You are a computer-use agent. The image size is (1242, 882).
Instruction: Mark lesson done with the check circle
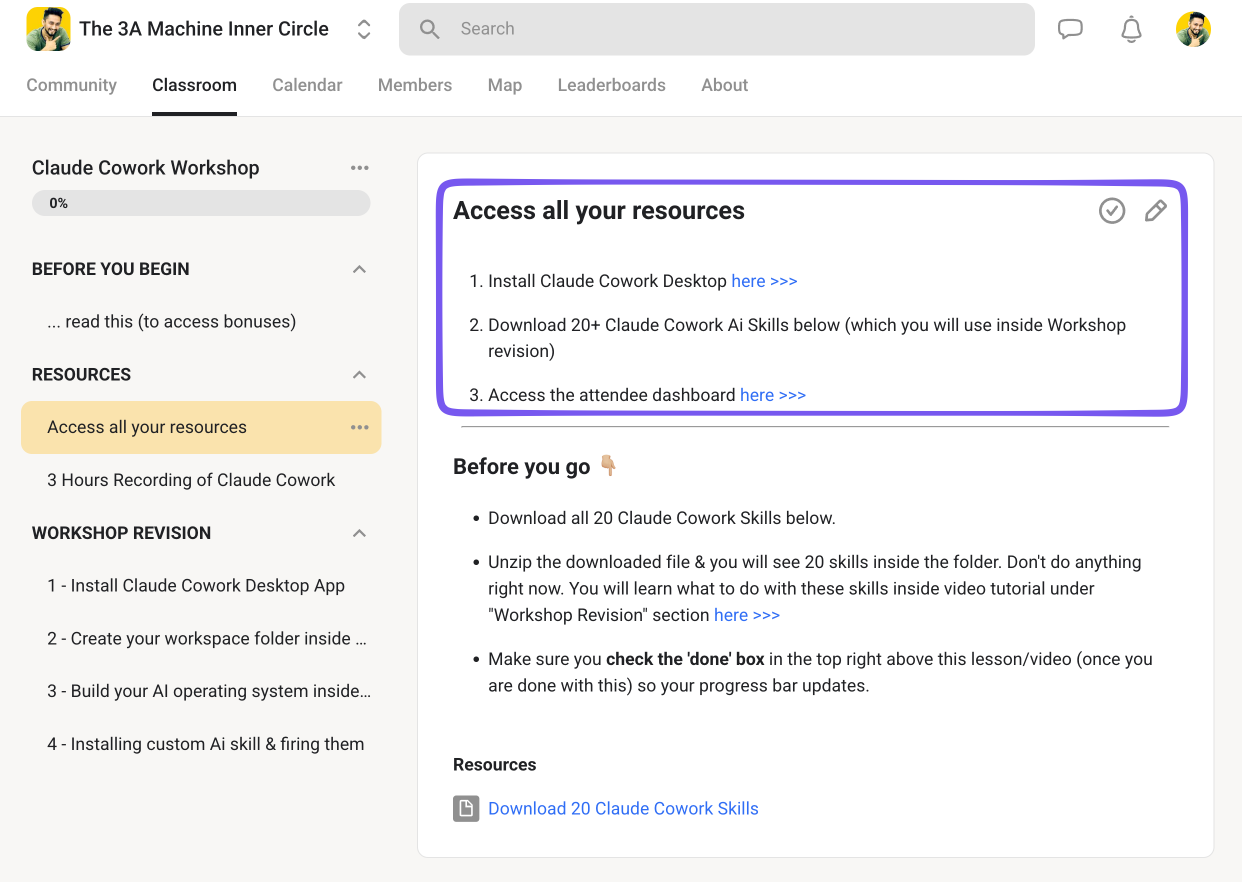(x=1112, y=210)
